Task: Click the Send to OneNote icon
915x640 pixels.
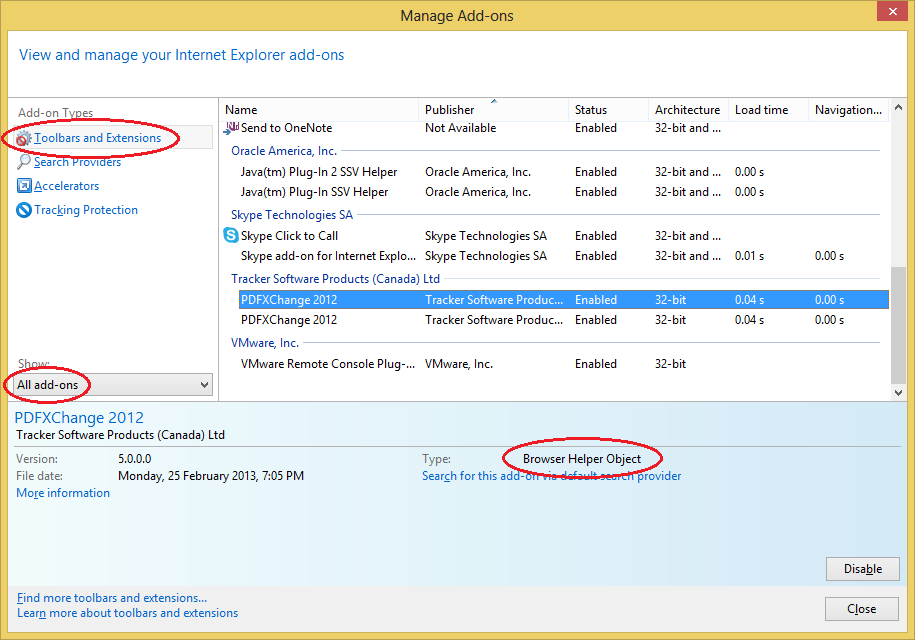Action: [x=231, y=128]
